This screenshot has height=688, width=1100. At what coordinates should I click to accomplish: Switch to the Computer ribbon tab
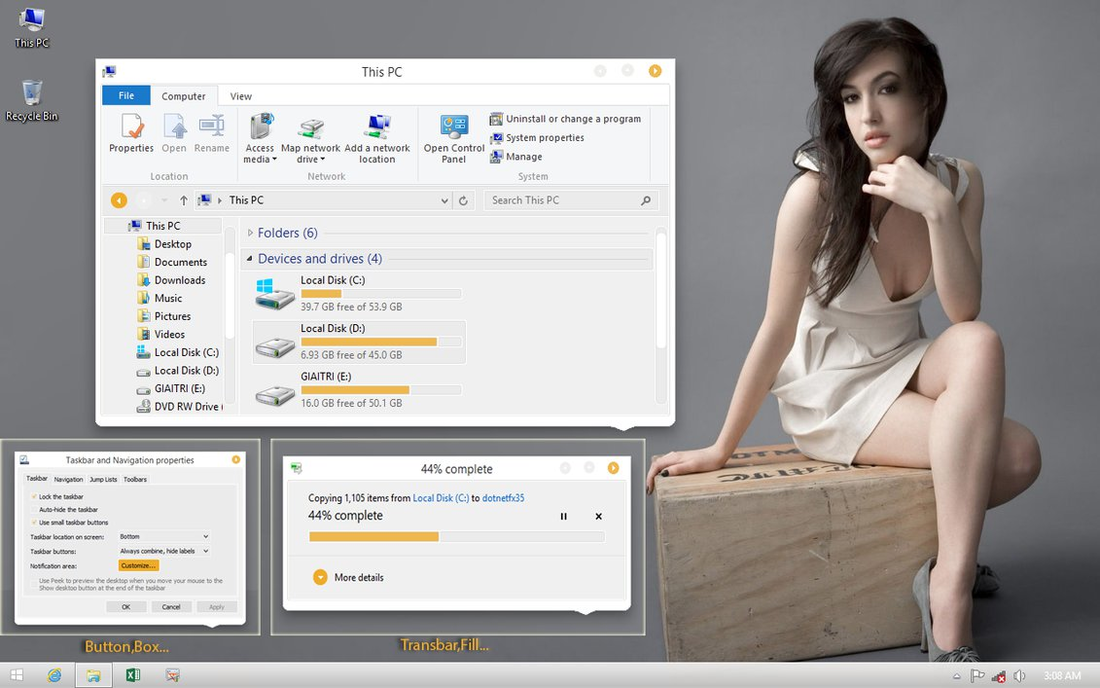click(184, 96)
